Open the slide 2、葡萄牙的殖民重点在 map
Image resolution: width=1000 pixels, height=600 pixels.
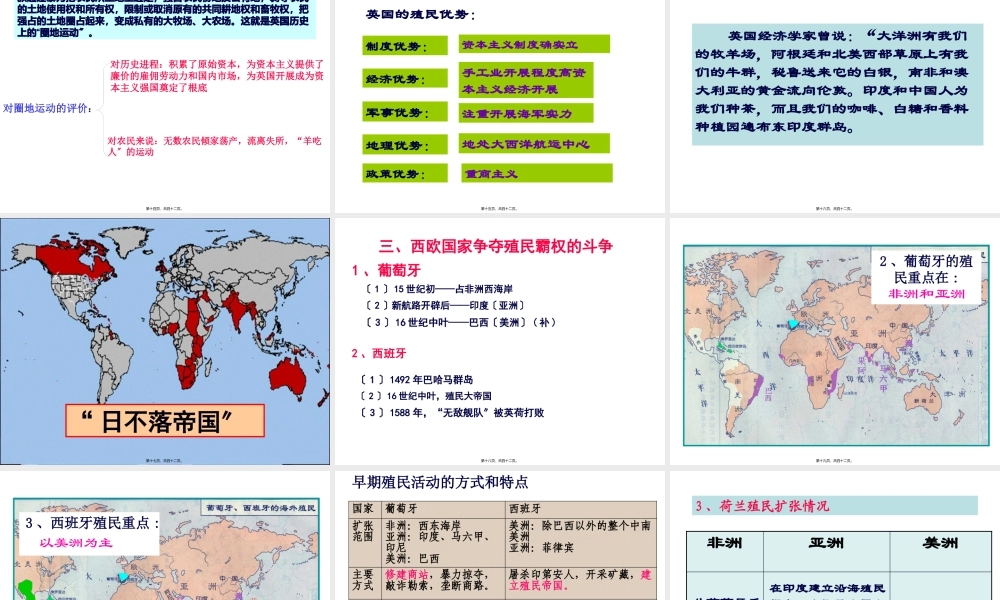835,341
